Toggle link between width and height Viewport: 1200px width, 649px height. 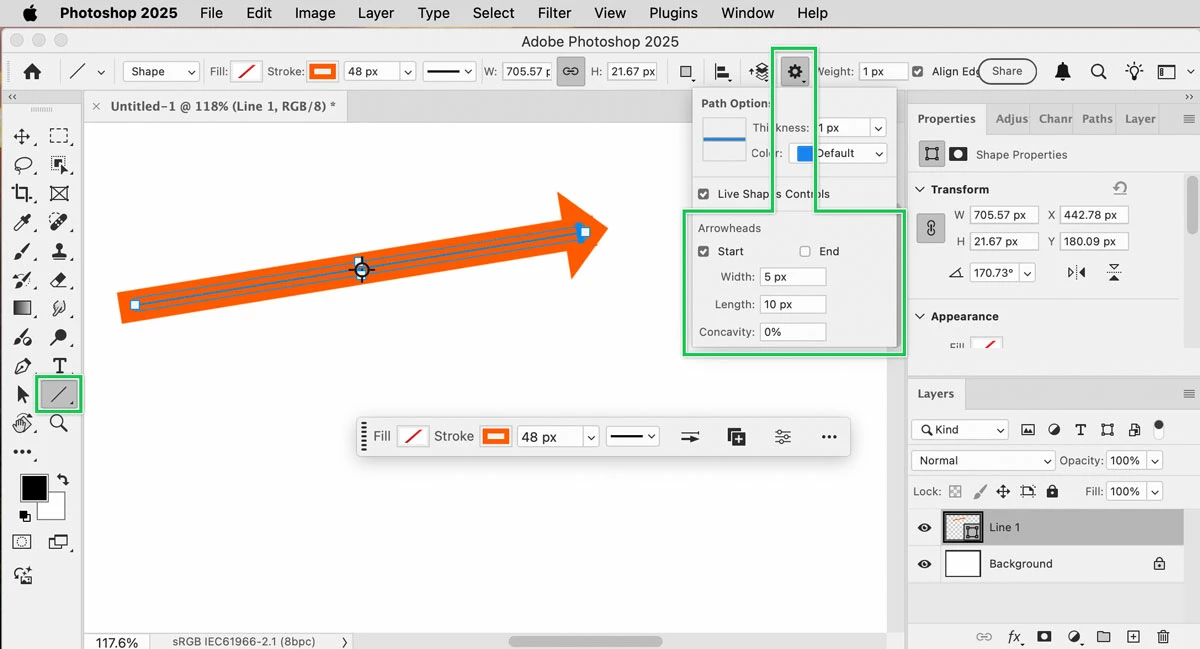pos(571,71)
